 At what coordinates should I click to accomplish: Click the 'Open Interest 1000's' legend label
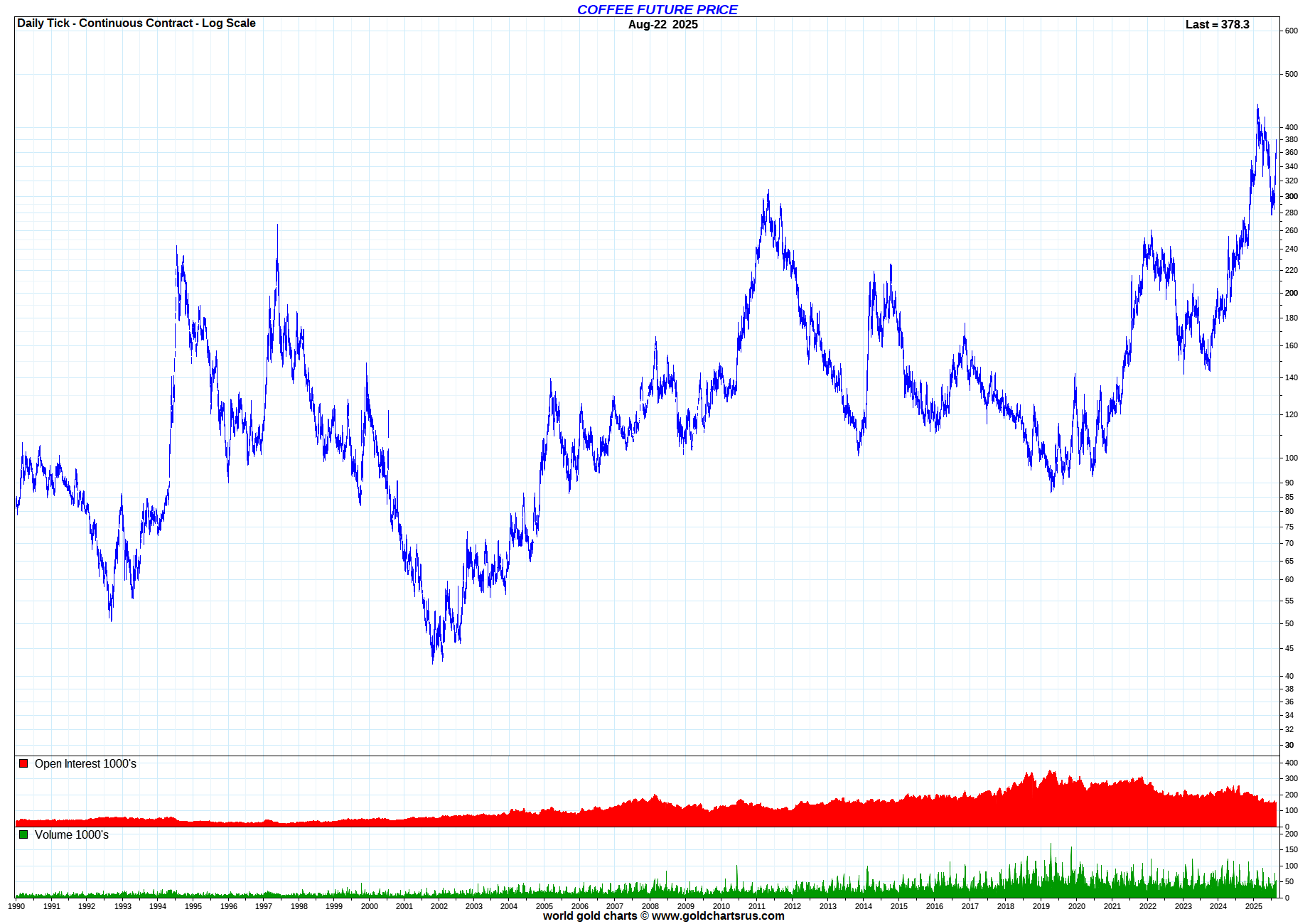pos(85,763)
